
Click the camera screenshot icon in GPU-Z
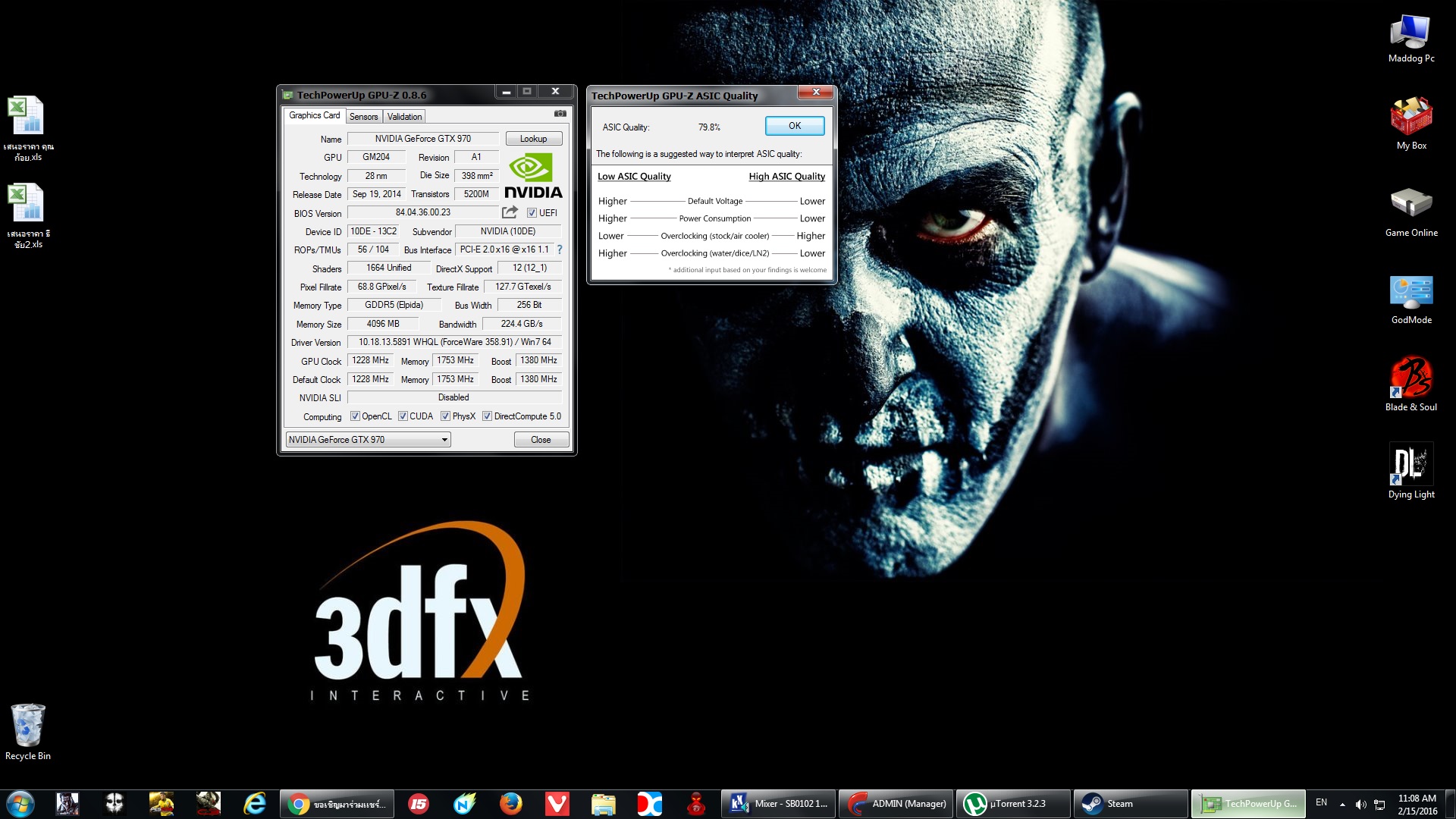(560, 114)
